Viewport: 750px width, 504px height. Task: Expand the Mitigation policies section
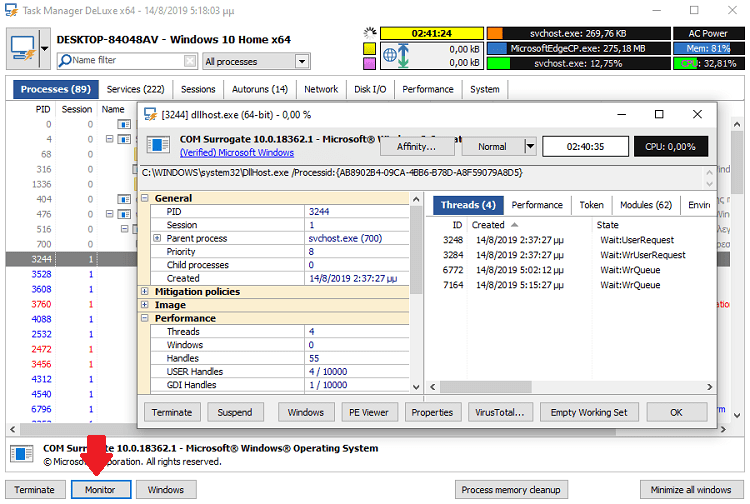(145, 291)
